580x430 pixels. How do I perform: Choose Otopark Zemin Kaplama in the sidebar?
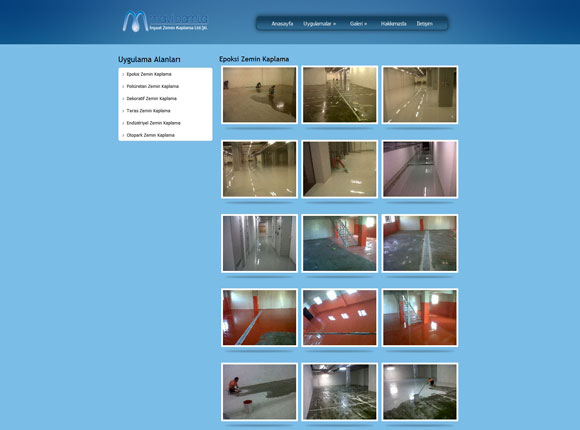[150, 135]
